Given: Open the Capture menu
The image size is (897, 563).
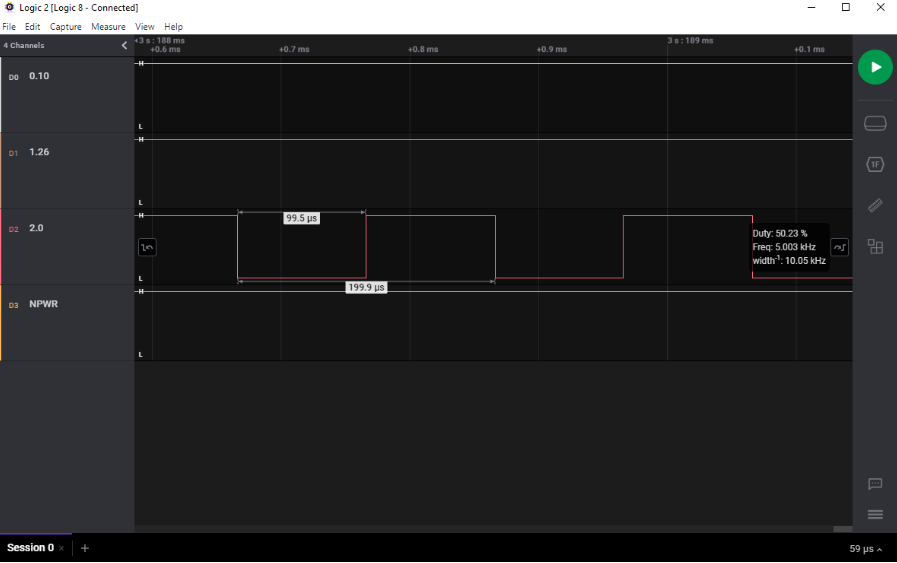Looking at the screenshot, I should click(66, 27).
